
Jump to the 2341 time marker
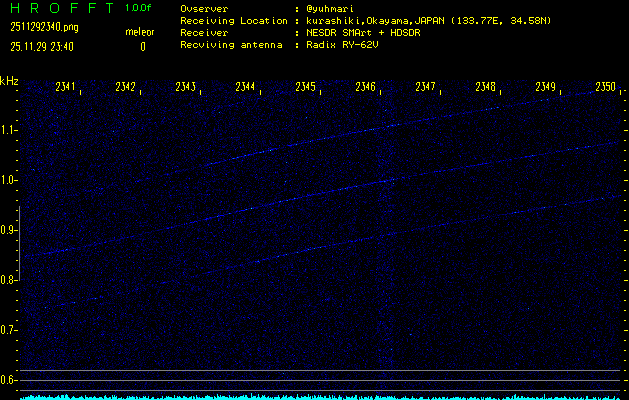(66, 88)
